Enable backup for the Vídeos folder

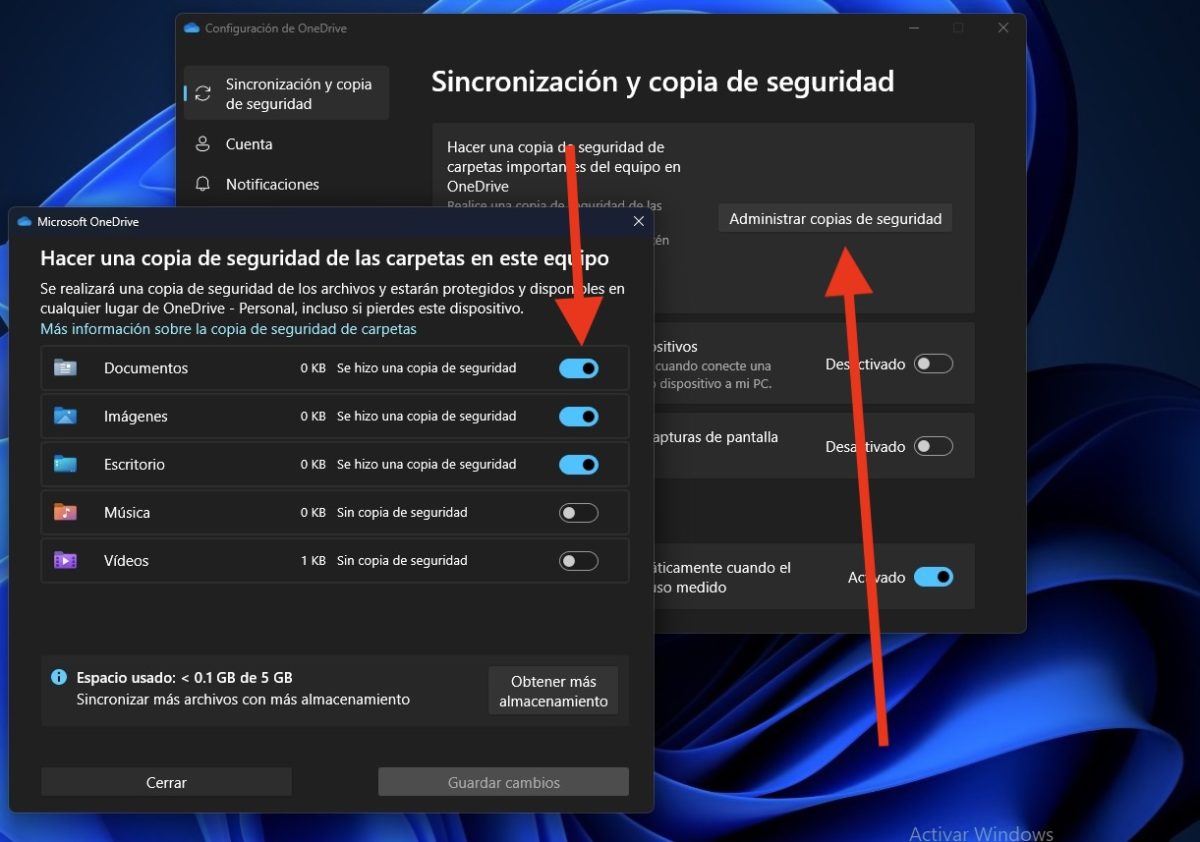[578, 560]
